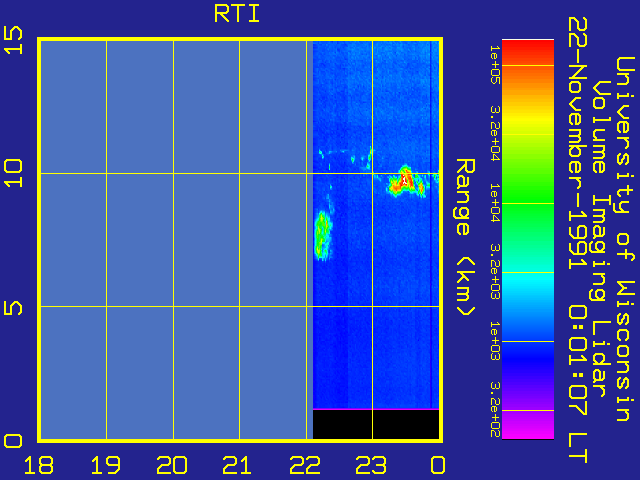Click the hour 20 time axis label
The height and width of the screenshot is (480, 640).
pos(172,465)
